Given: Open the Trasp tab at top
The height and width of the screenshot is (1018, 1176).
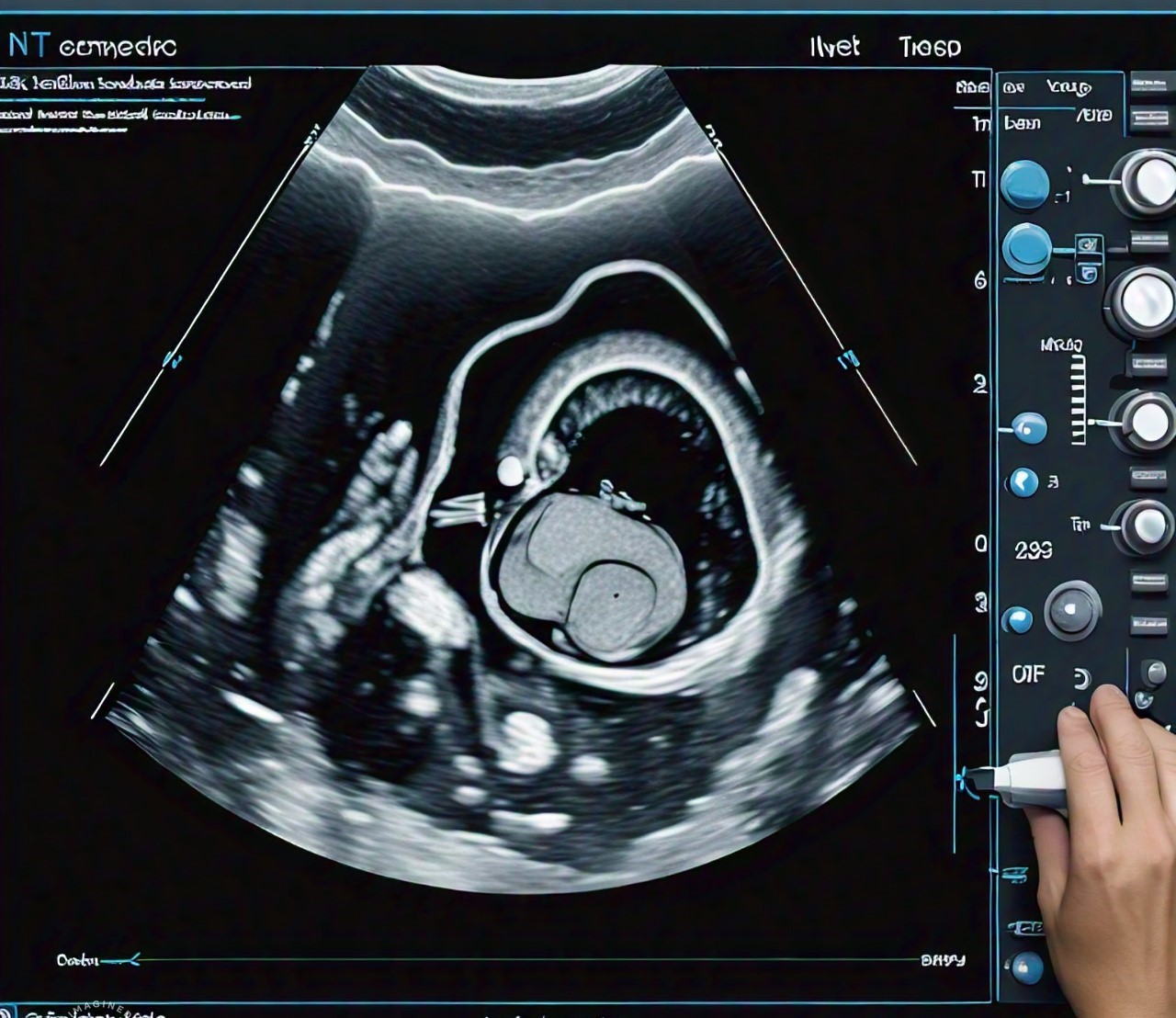Looking at the screenshot, I should pos(929,47).
